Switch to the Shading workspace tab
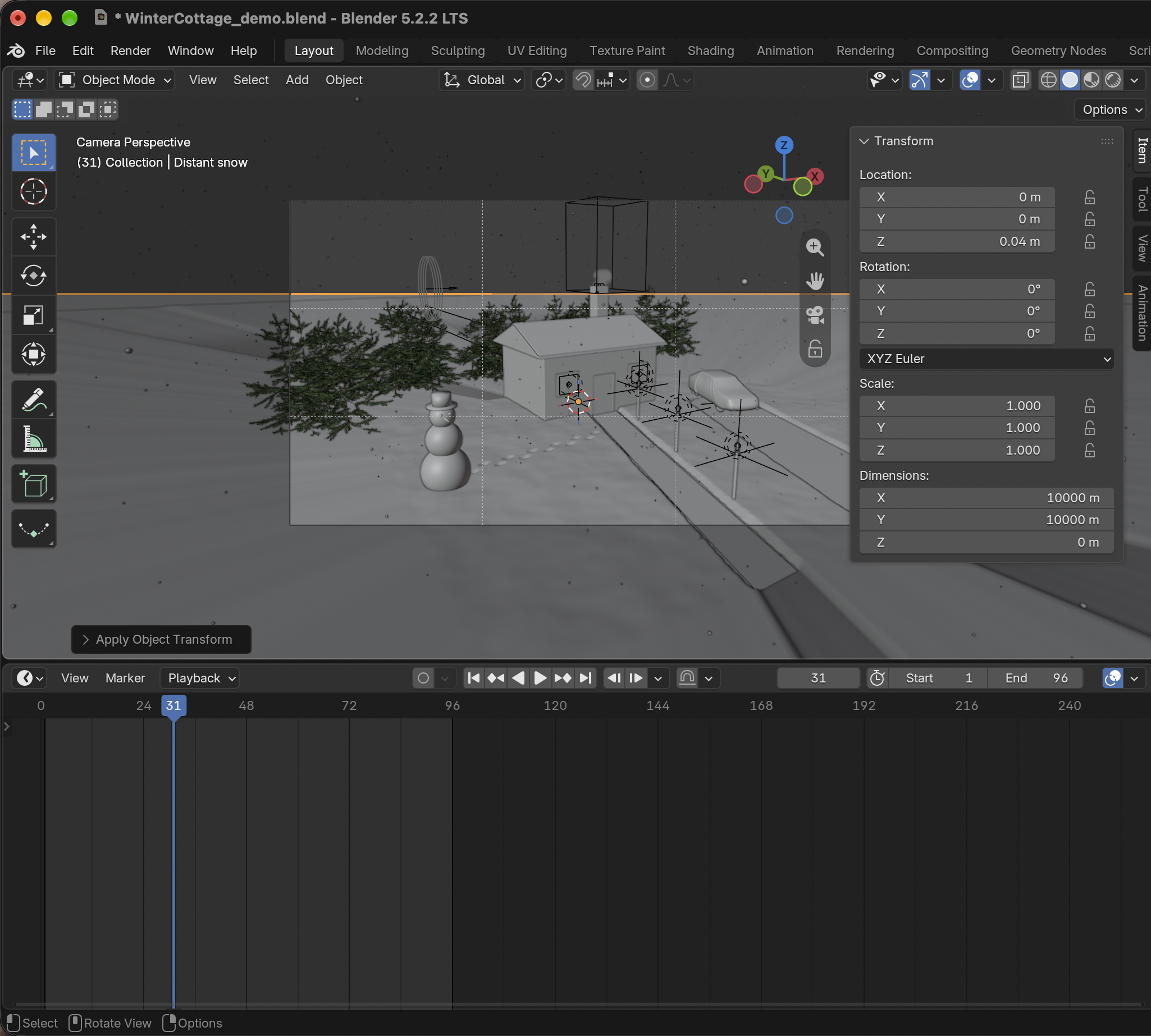The image size is (1151, 1036). (711, 51)
